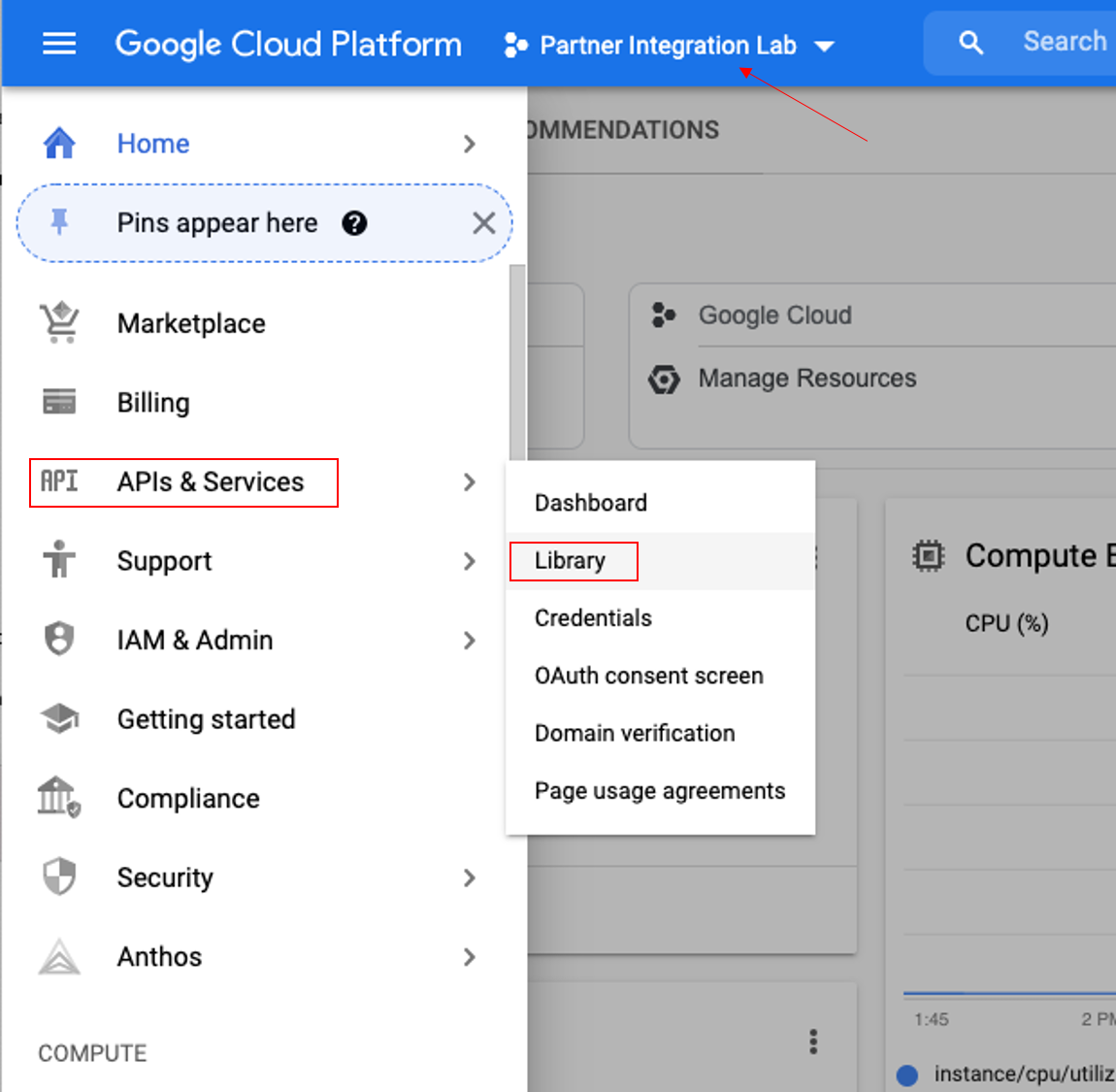1116x1092 pixels.
Task: Expand the Support submenu arrow
Action: click(x=470, y=561)
